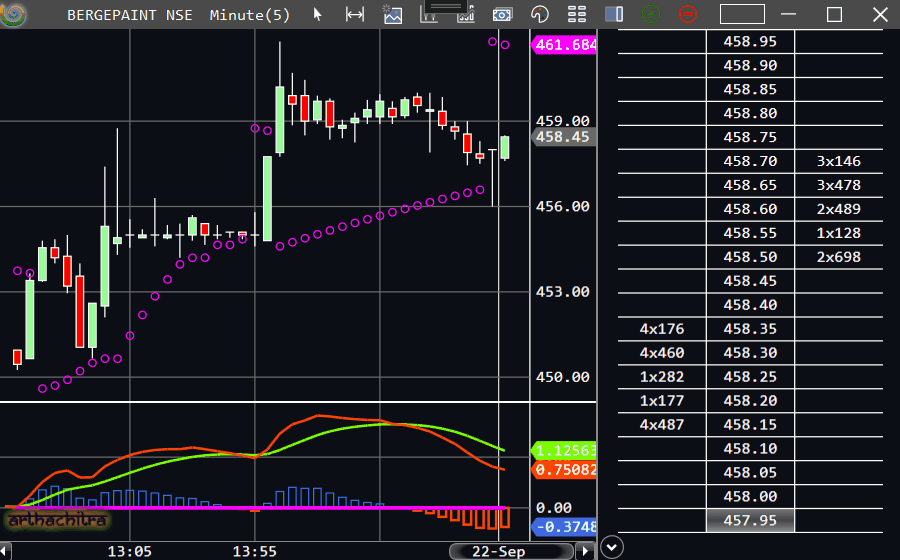Click the 458.10 price ladder cell

click(750, 449)
